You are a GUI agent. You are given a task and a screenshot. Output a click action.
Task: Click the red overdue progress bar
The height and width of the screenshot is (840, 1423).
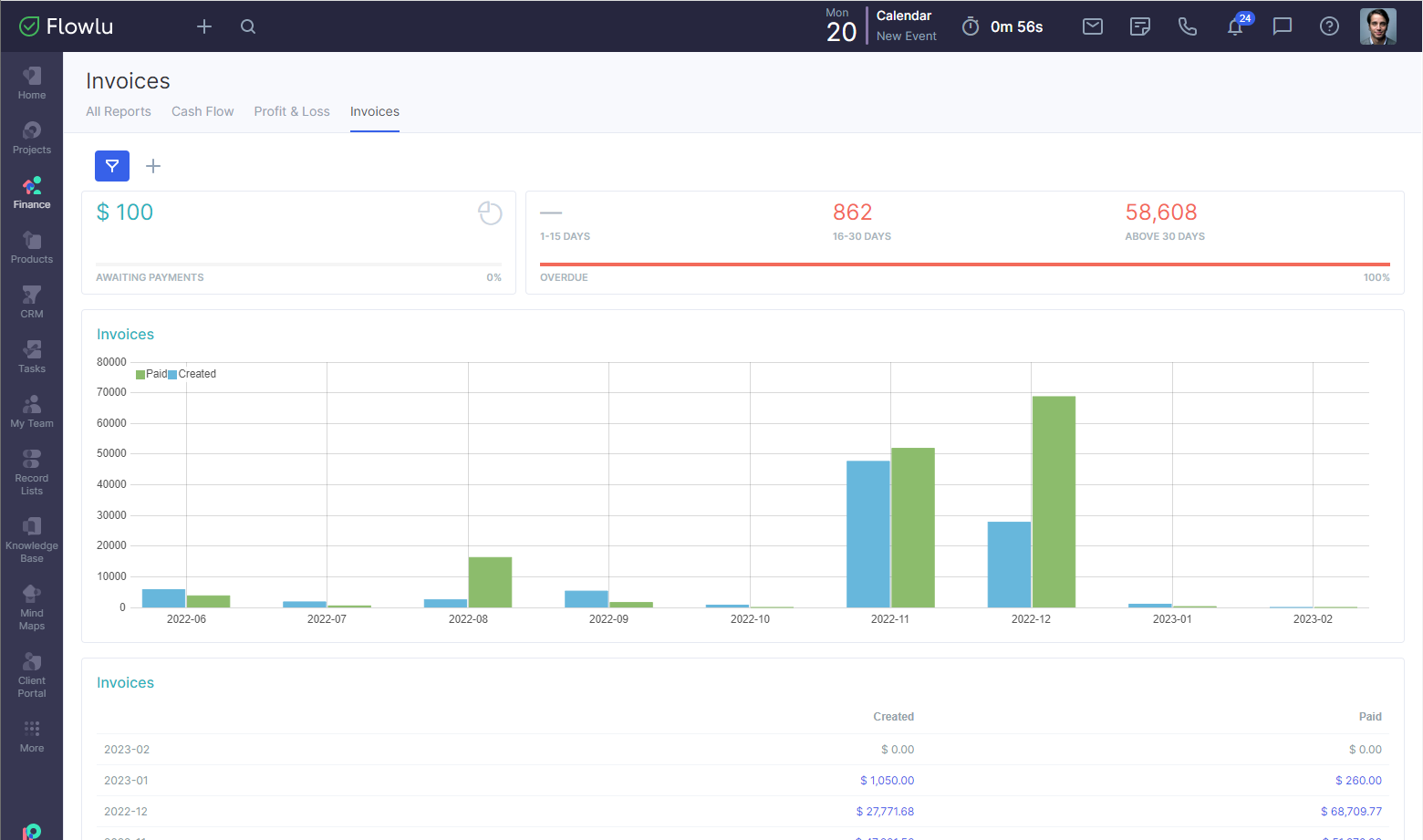click(965, 264)
